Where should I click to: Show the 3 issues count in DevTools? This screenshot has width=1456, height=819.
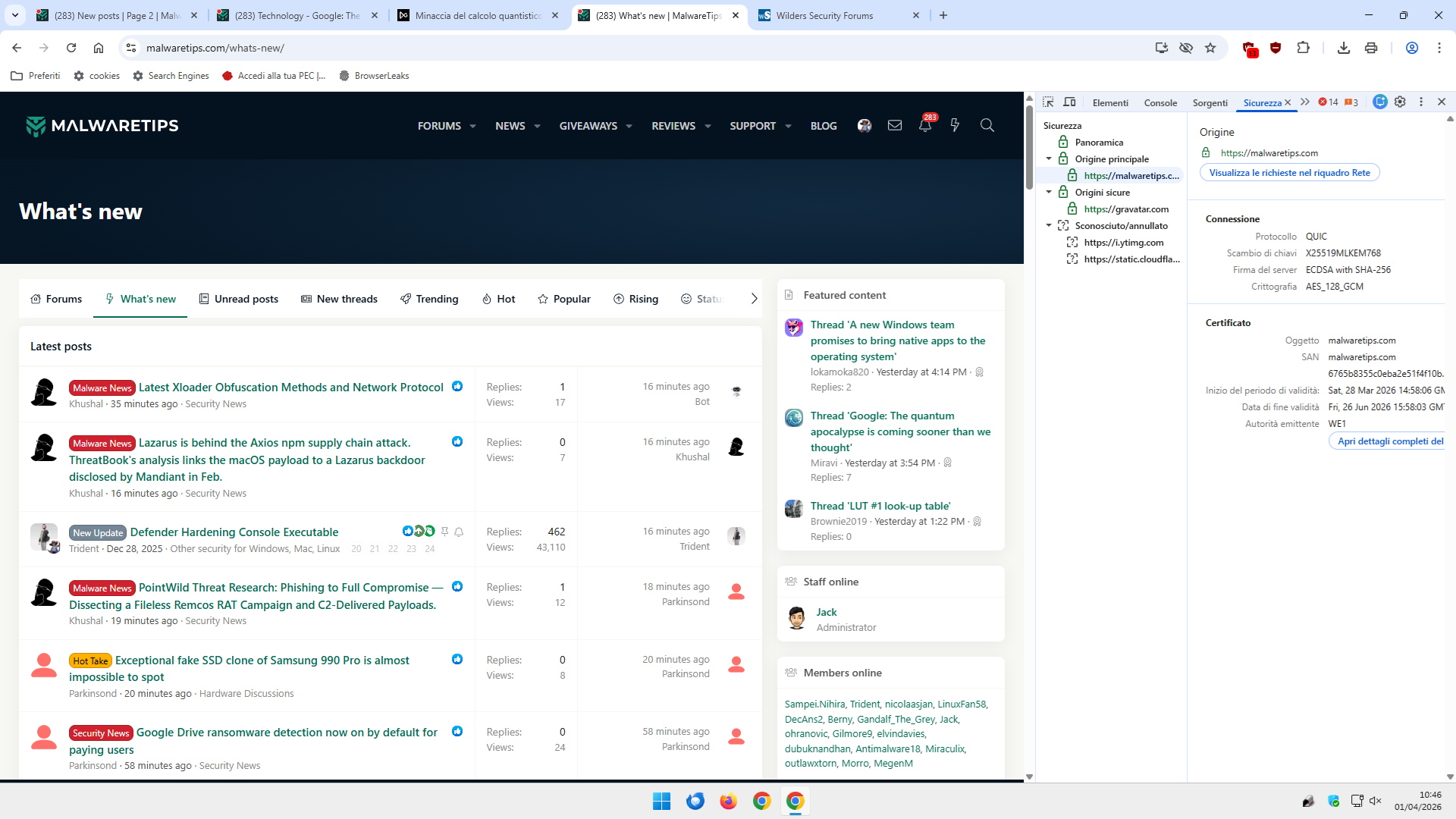1351,102
